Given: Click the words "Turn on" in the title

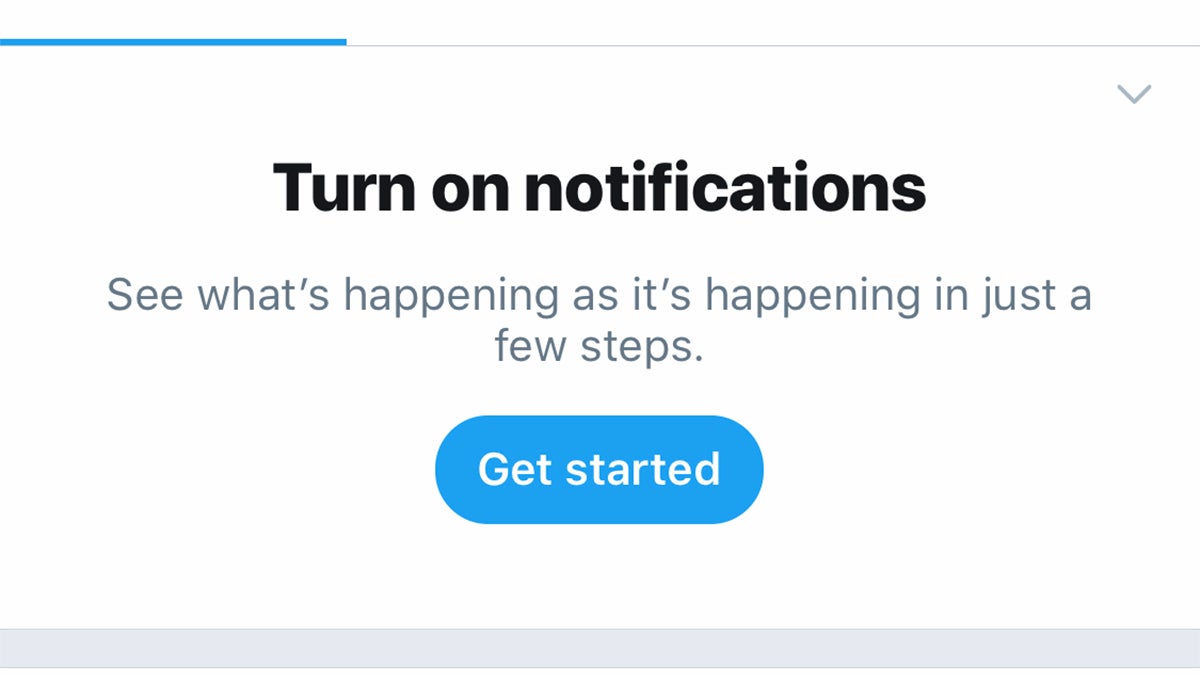Looking at the screenshot, I should [x=390, y=187].
